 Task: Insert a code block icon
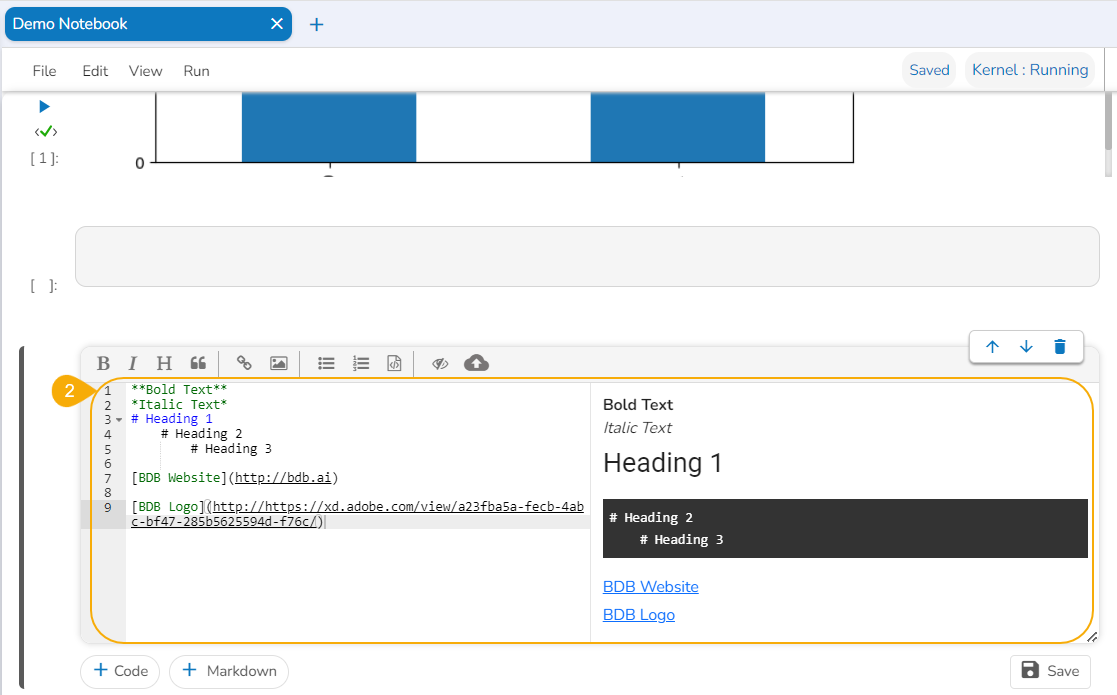(394, 363)
